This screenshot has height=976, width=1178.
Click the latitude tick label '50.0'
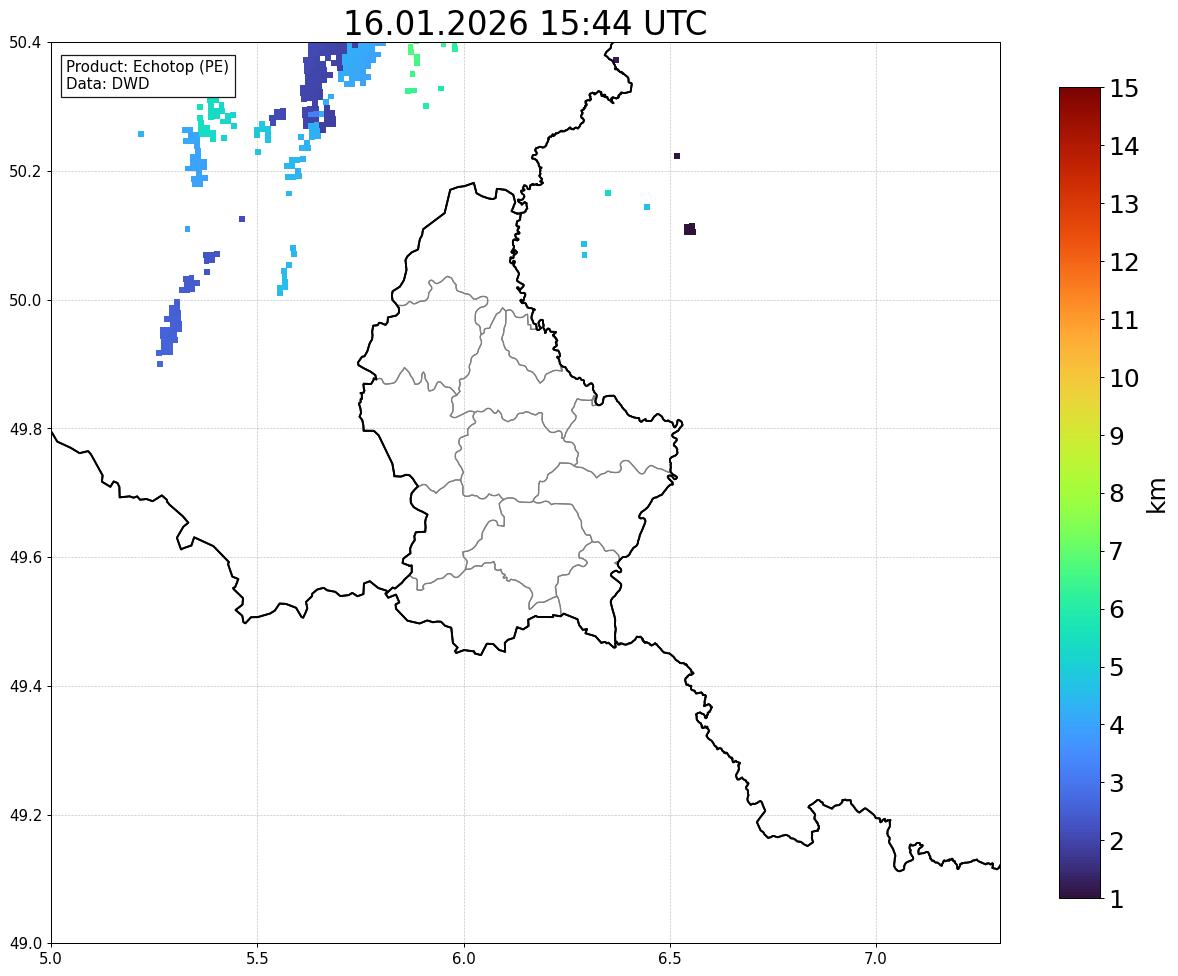click(x=26, y=301)
